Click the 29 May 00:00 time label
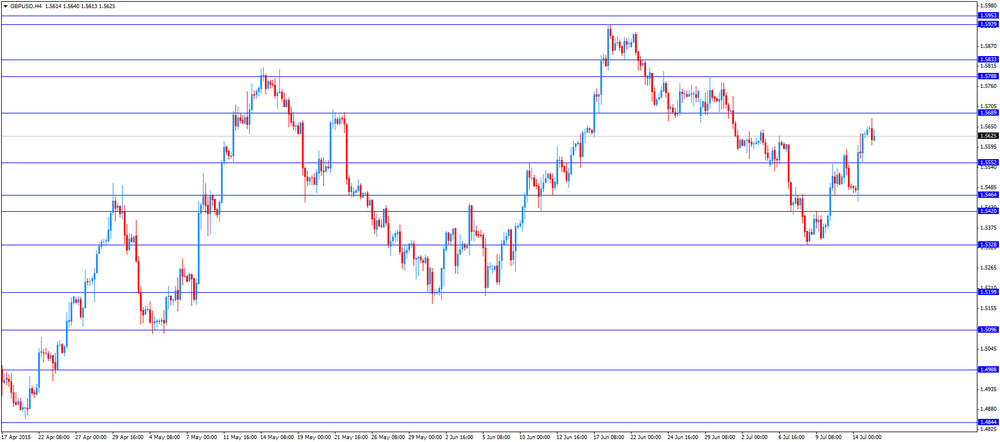The height and width of the screenshot is (442, 1000). click(x=423, y=438)
